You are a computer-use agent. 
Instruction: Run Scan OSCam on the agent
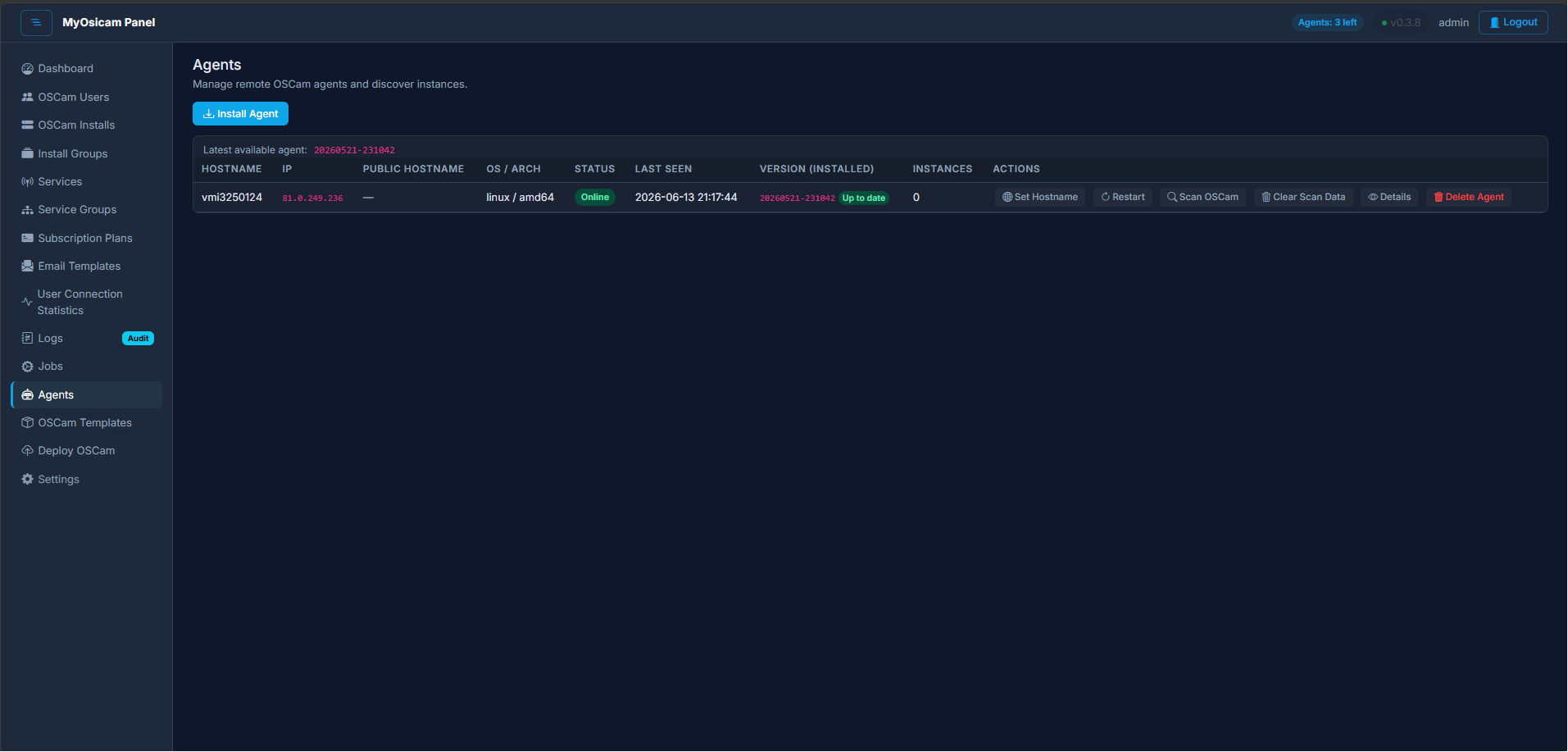[x=1202, y=197]
